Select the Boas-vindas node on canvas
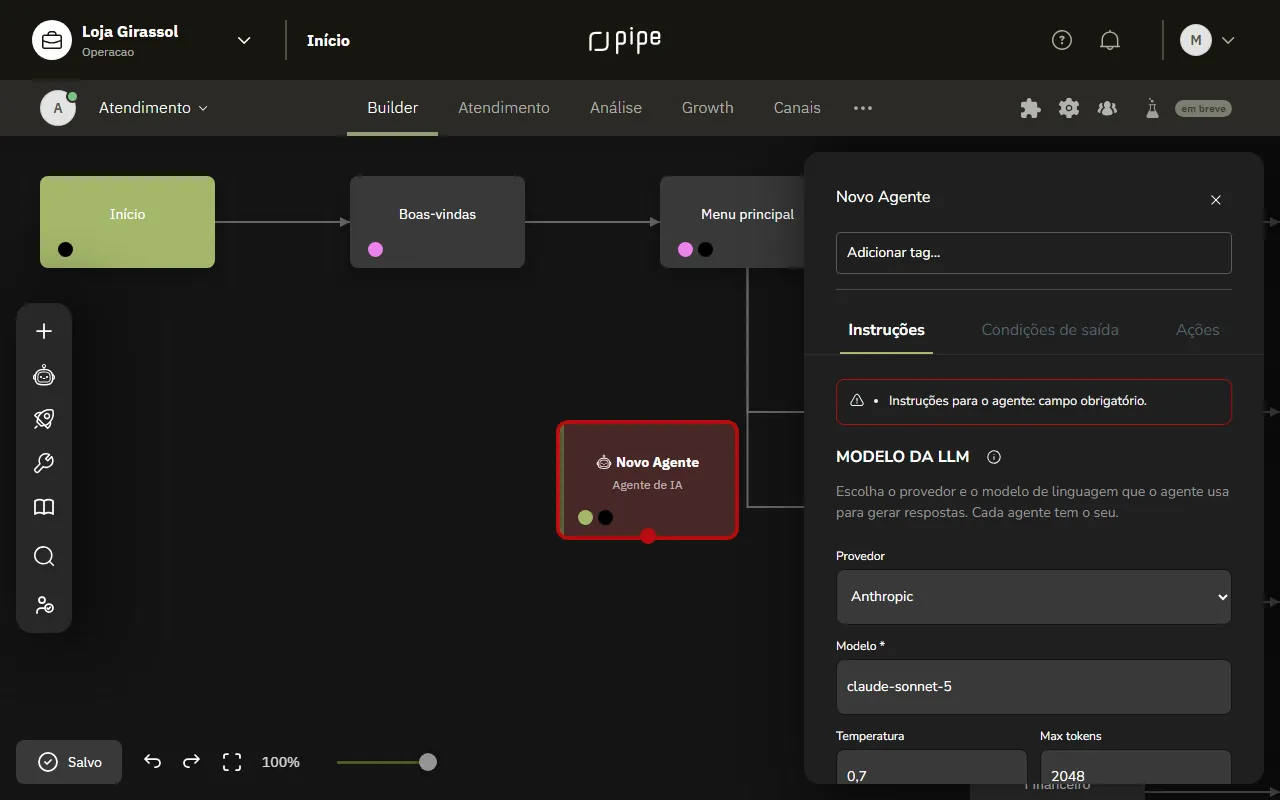The height and width of the screenshot is (800, 1280). (x=437, y=222)
